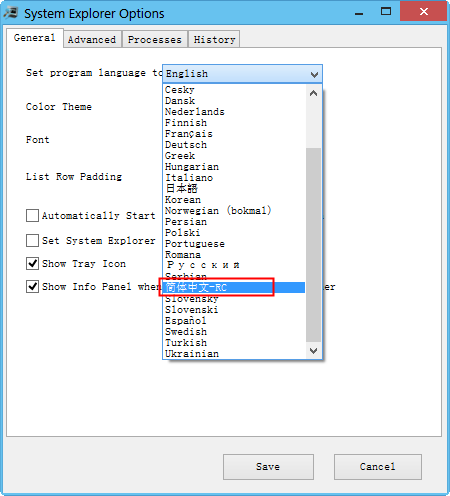Image resolution: width=450 pixels, height=496 pixels.
Task: Collapse the program language combo box
Action: click(x=314, y=74)
